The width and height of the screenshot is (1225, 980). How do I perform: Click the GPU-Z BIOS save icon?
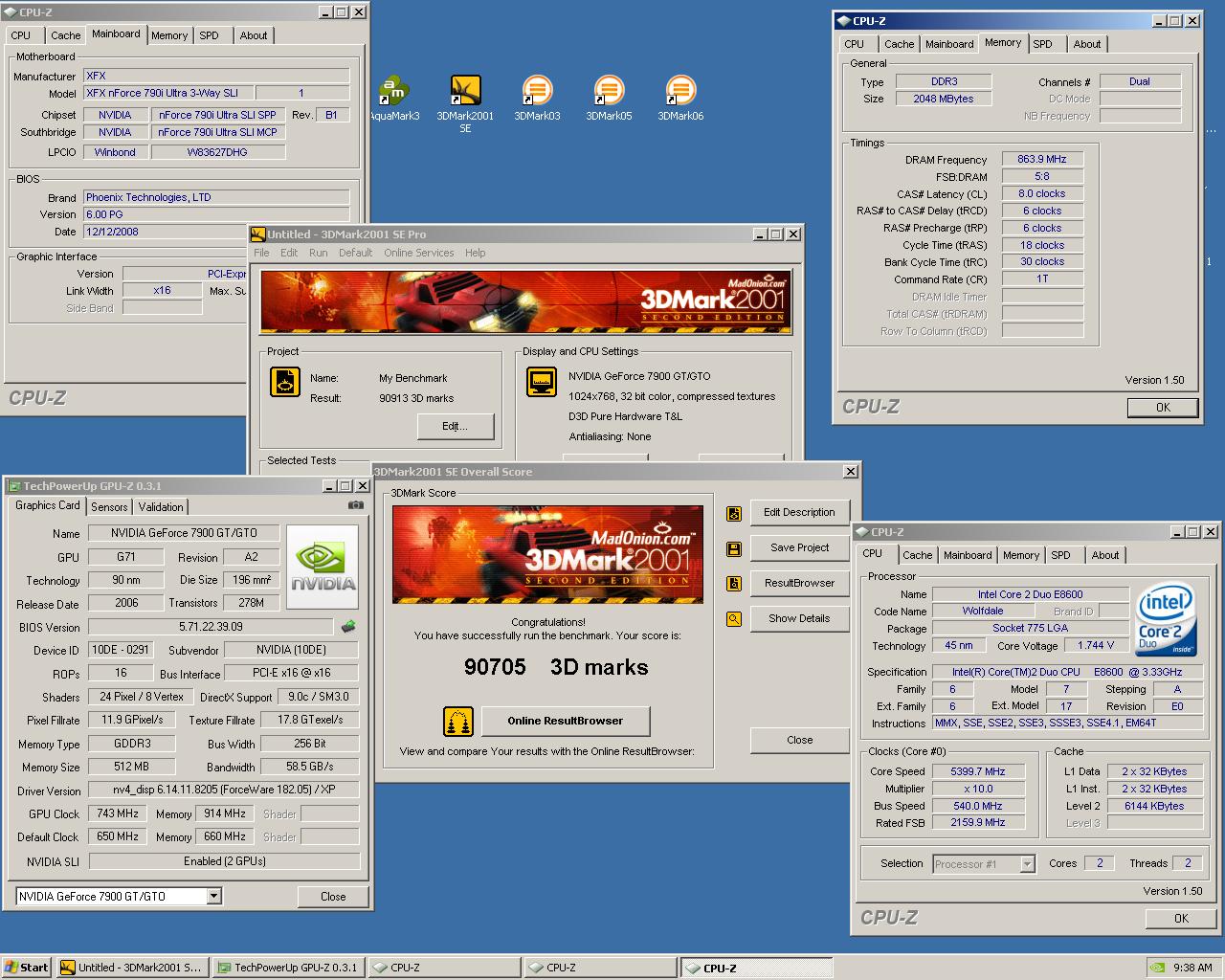coord(348,627)
